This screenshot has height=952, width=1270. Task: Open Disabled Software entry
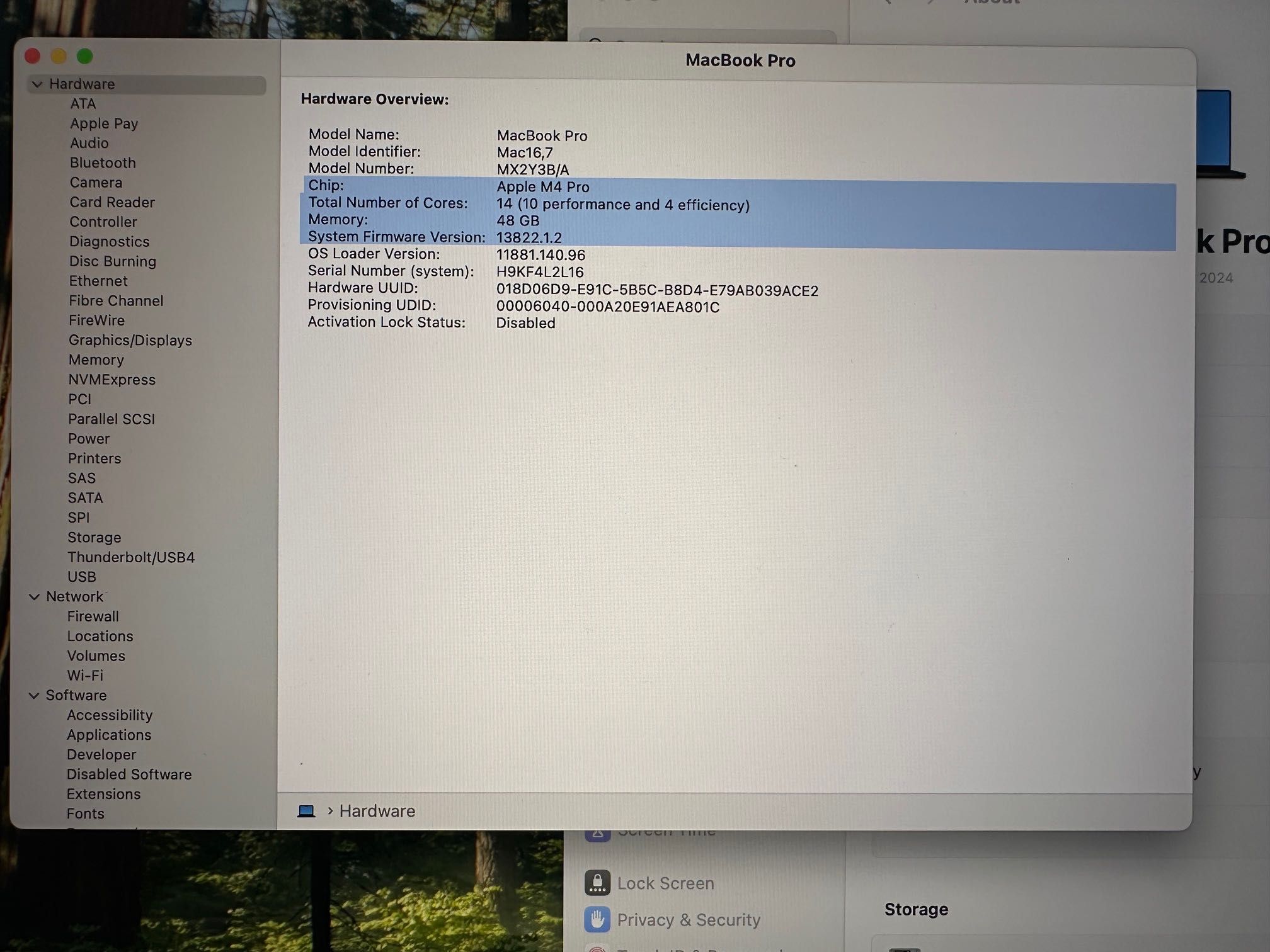129,774
